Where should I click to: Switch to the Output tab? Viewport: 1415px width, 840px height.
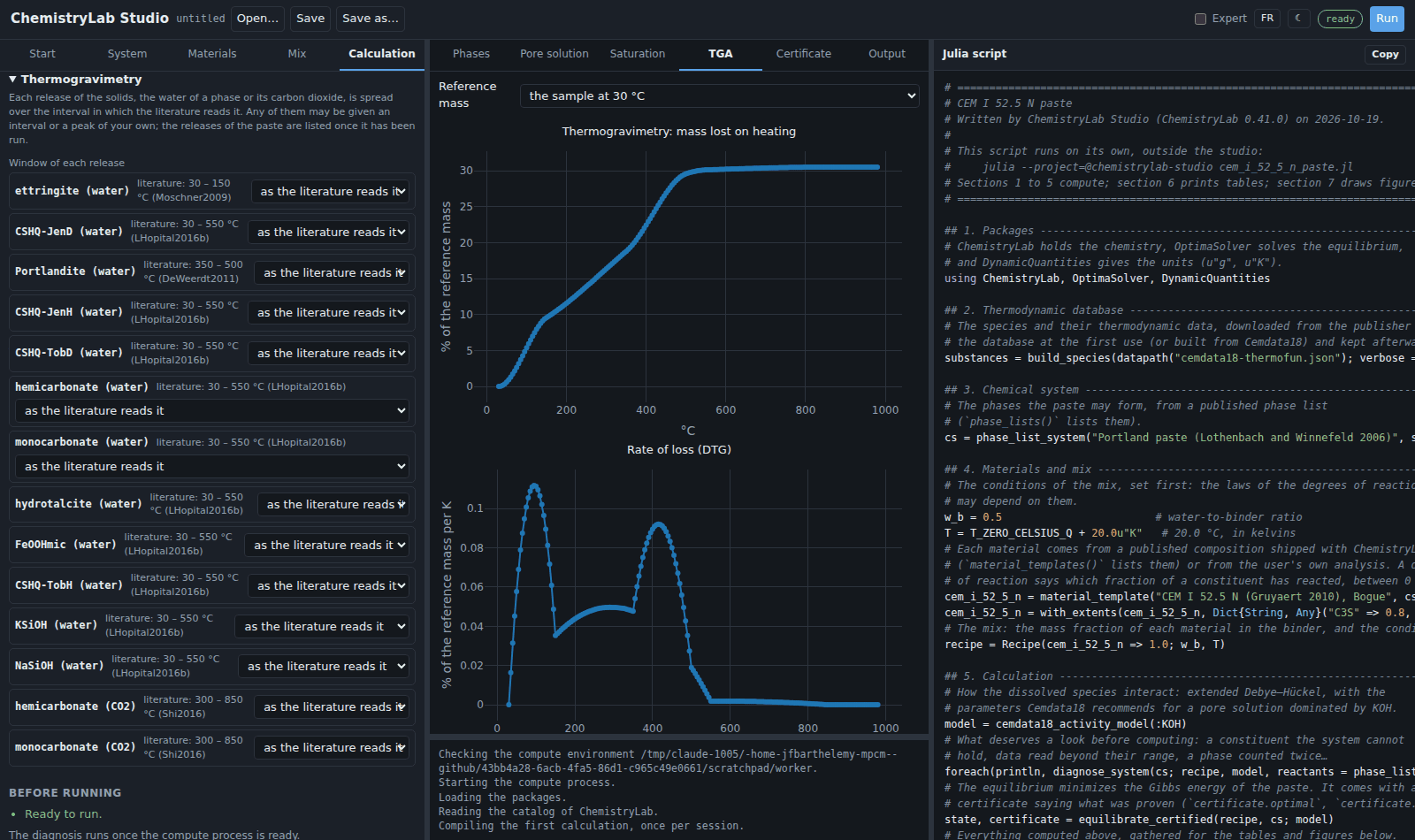(887, 54)
